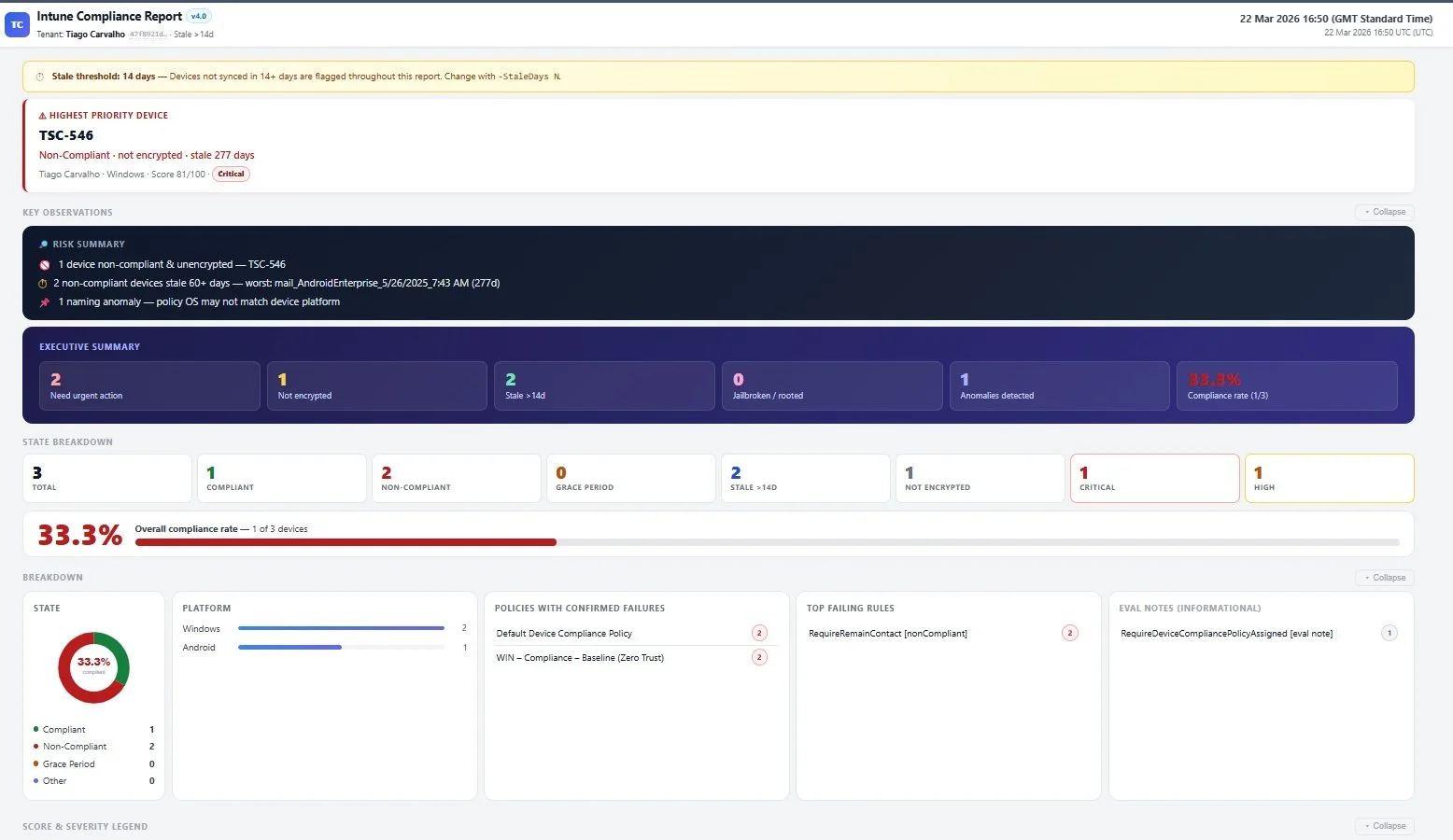Click the siren icon next to RISK SUMMARY

pyautogui.click(x=42, y=244)
